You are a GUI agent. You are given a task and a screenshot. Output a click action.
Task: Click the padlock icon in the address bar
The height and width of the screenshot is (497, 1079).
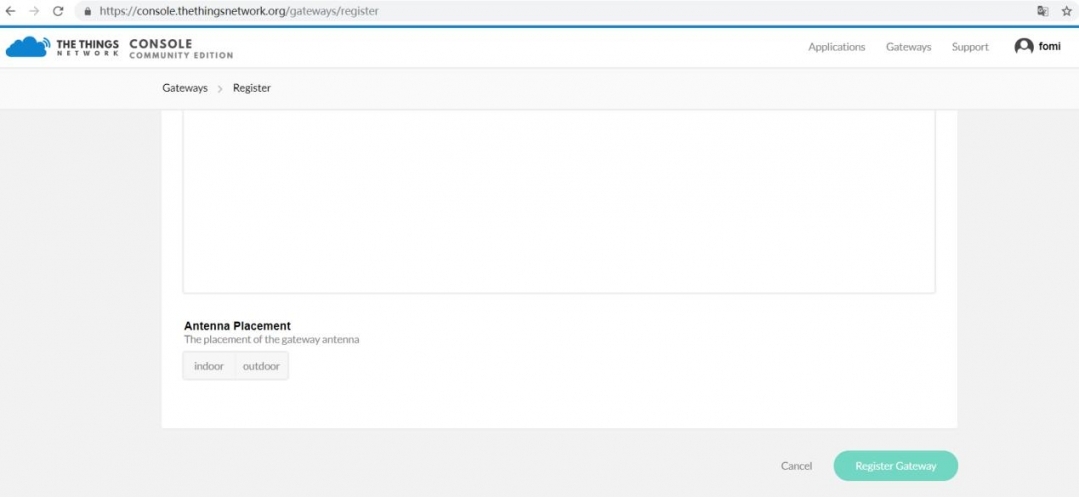(x=87, y=11)
